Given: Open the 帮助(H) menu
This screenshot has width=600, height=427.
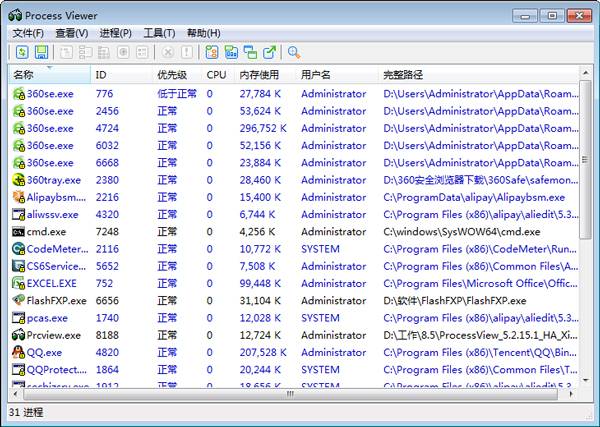Looking at the screenshot, I should [204, 33].
